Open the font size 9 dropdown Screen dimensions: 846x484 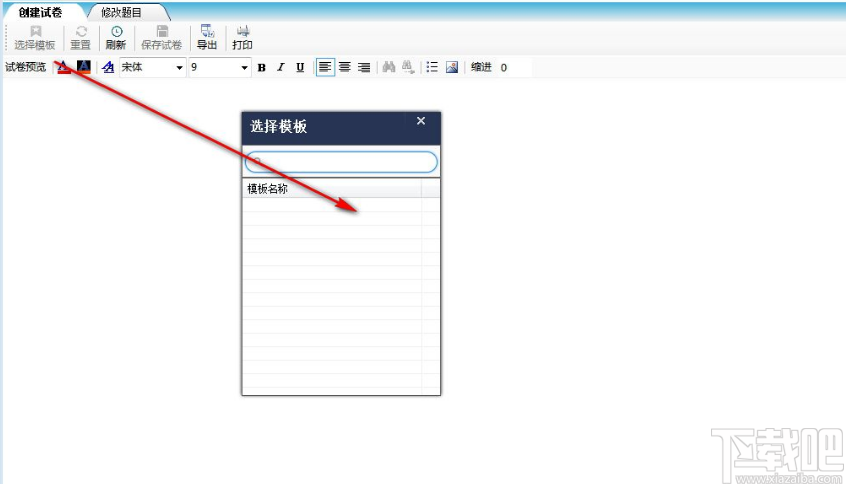click(x=220, y=67)
